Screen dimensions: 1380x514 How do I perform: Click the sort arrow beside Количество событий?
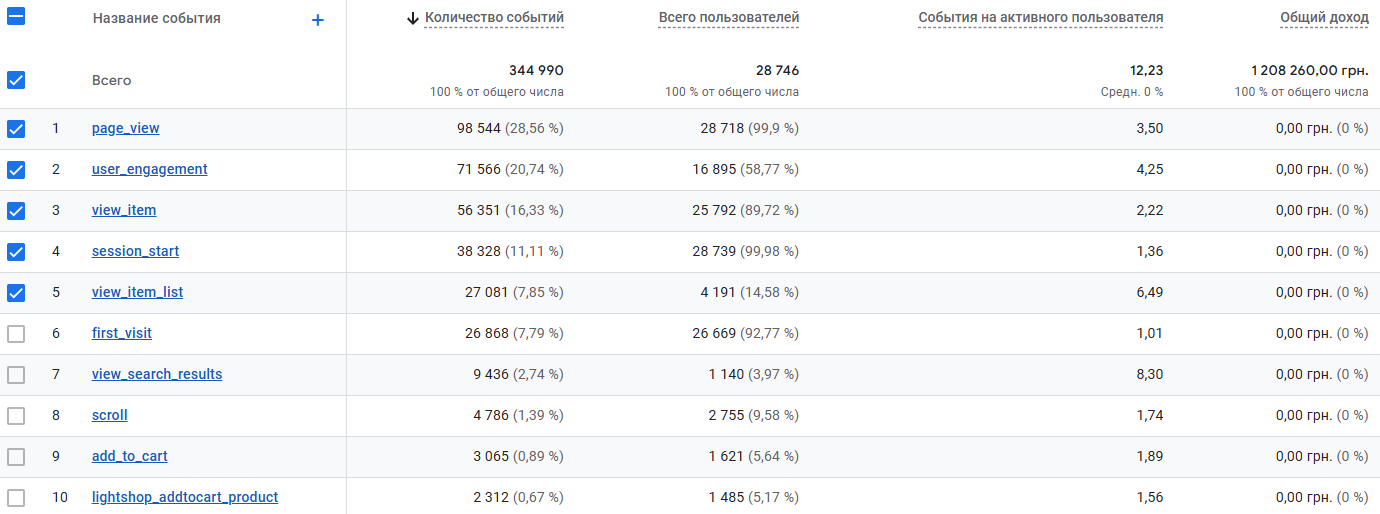click(413, 18)
